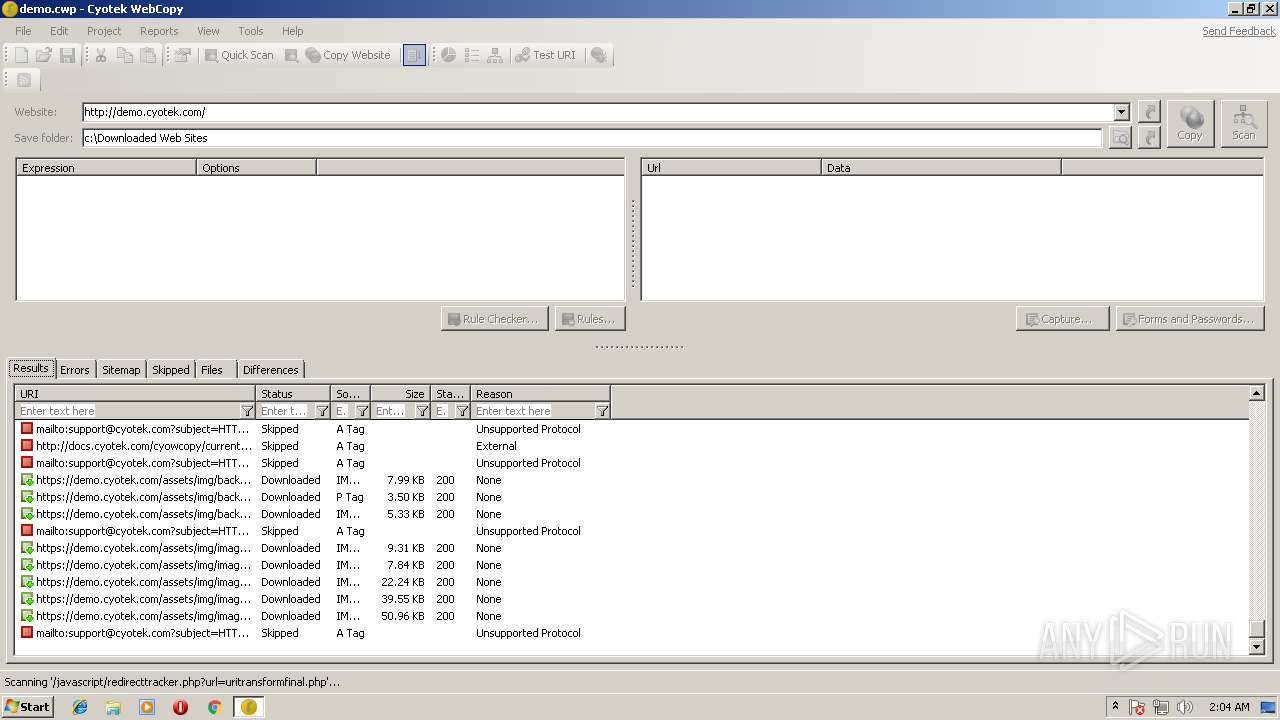This screenshot has height=720, width=1280.
Task: Click the Open project folder icon
Action: [x=44, y=55]
